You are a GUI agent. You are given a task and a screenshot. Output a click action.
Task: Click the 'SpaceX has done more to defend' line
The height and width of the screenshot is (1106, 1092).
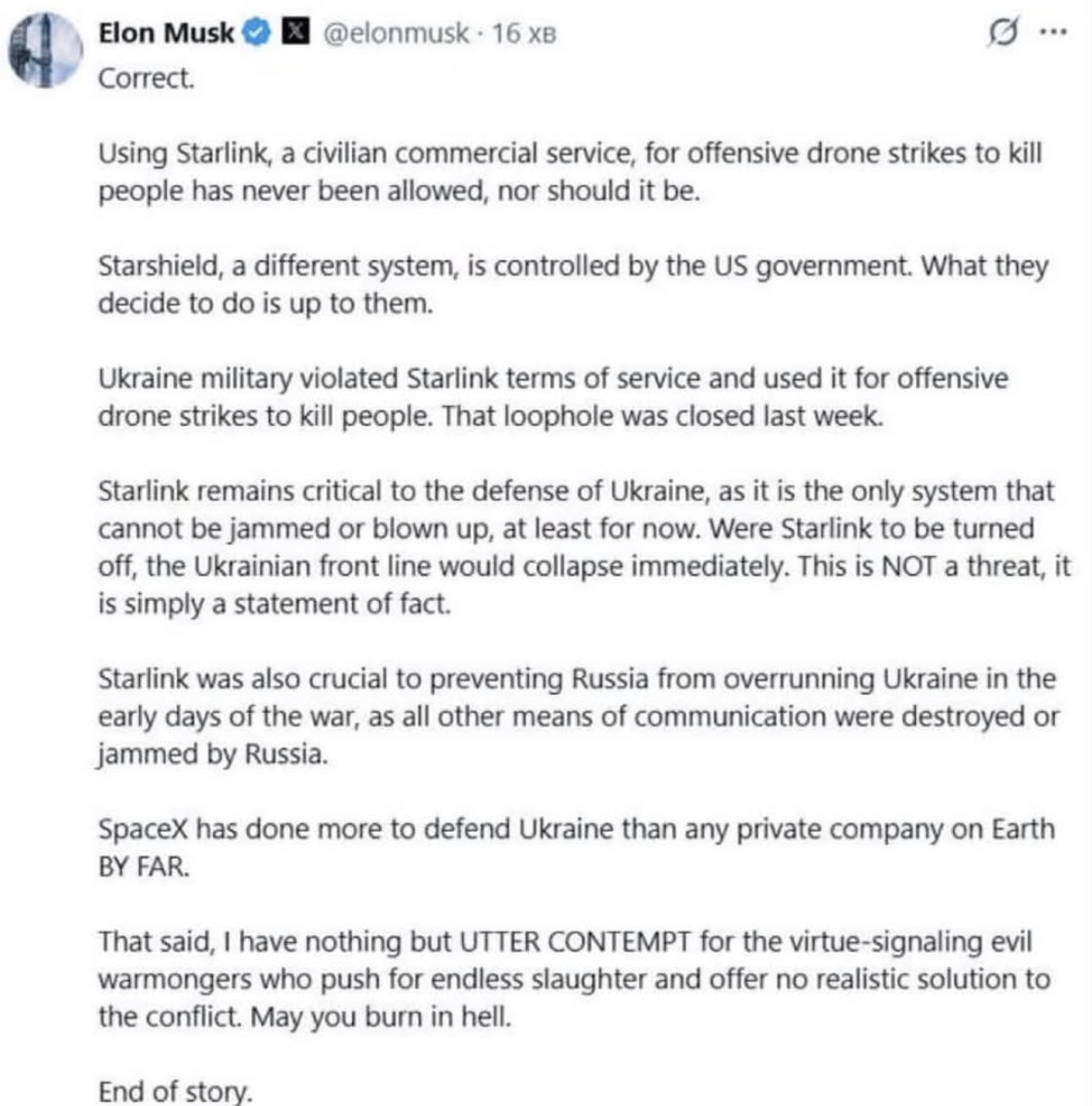coord(576,829)
